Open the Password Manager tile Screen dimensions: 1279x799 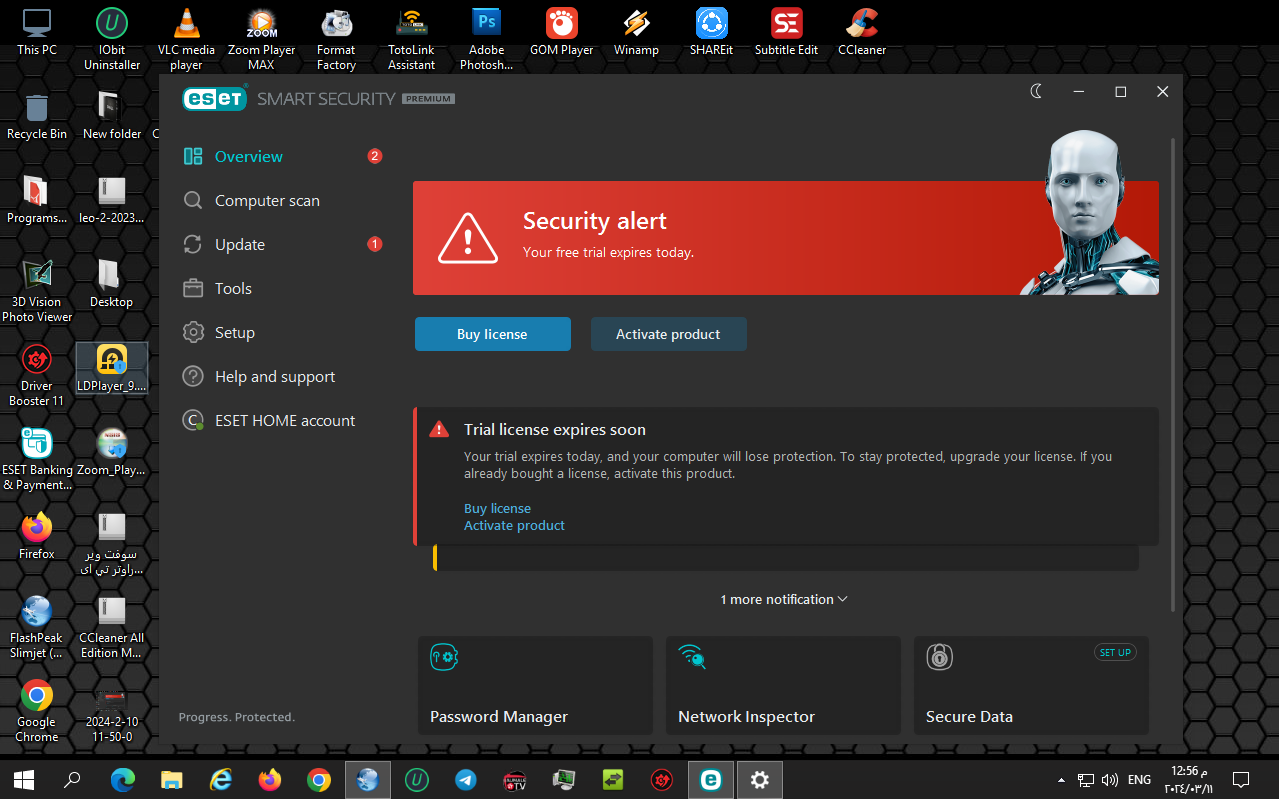coord(535,685)
